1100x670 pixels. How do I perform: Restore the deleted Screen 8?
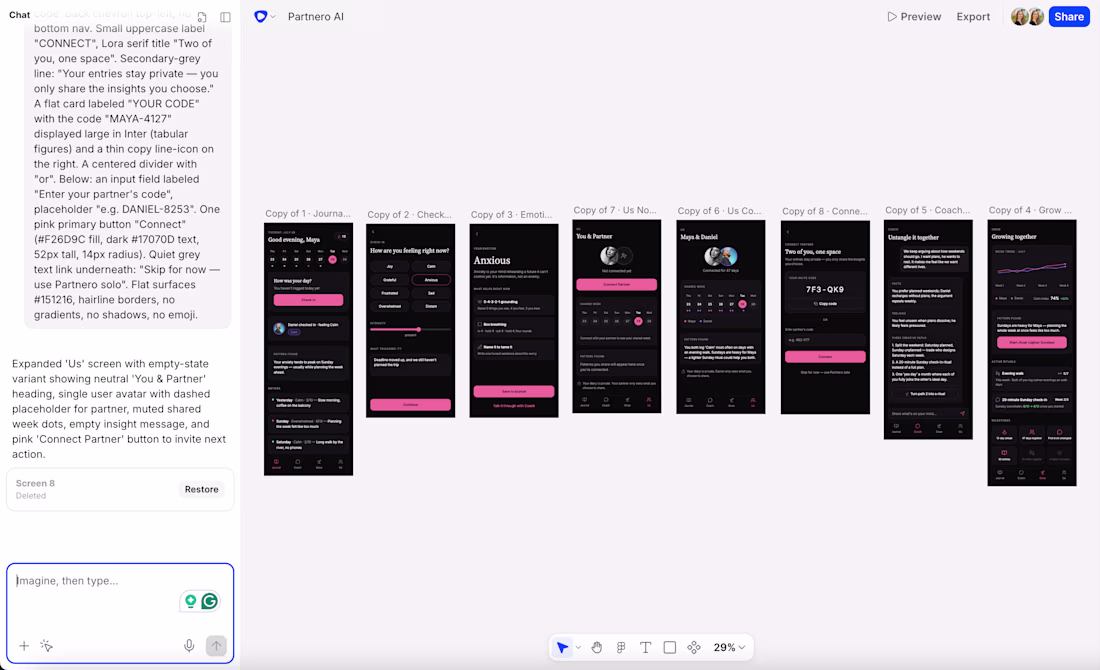201,489
